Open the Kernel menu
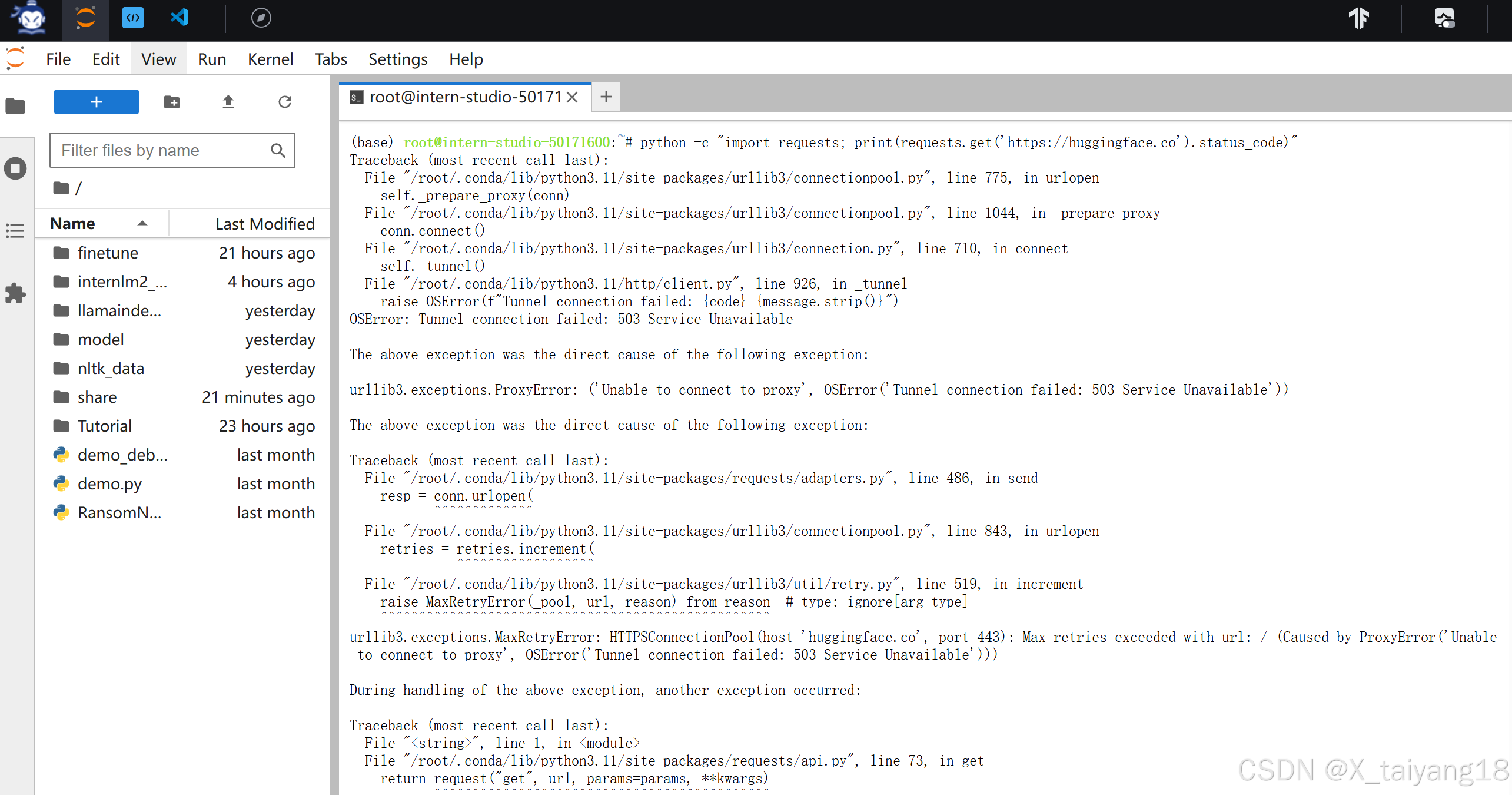1512x795 pixels. [270, 59]
